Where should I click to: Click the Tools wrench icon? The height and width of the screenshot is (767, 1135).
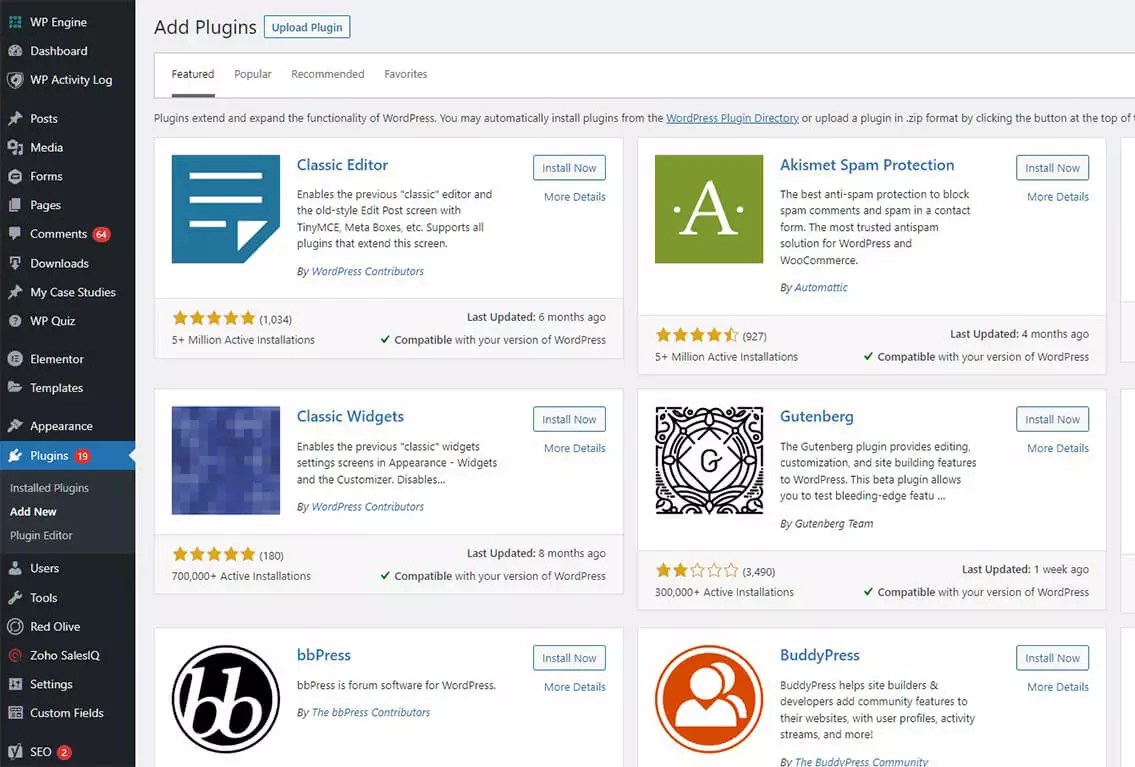pos(15,598)
